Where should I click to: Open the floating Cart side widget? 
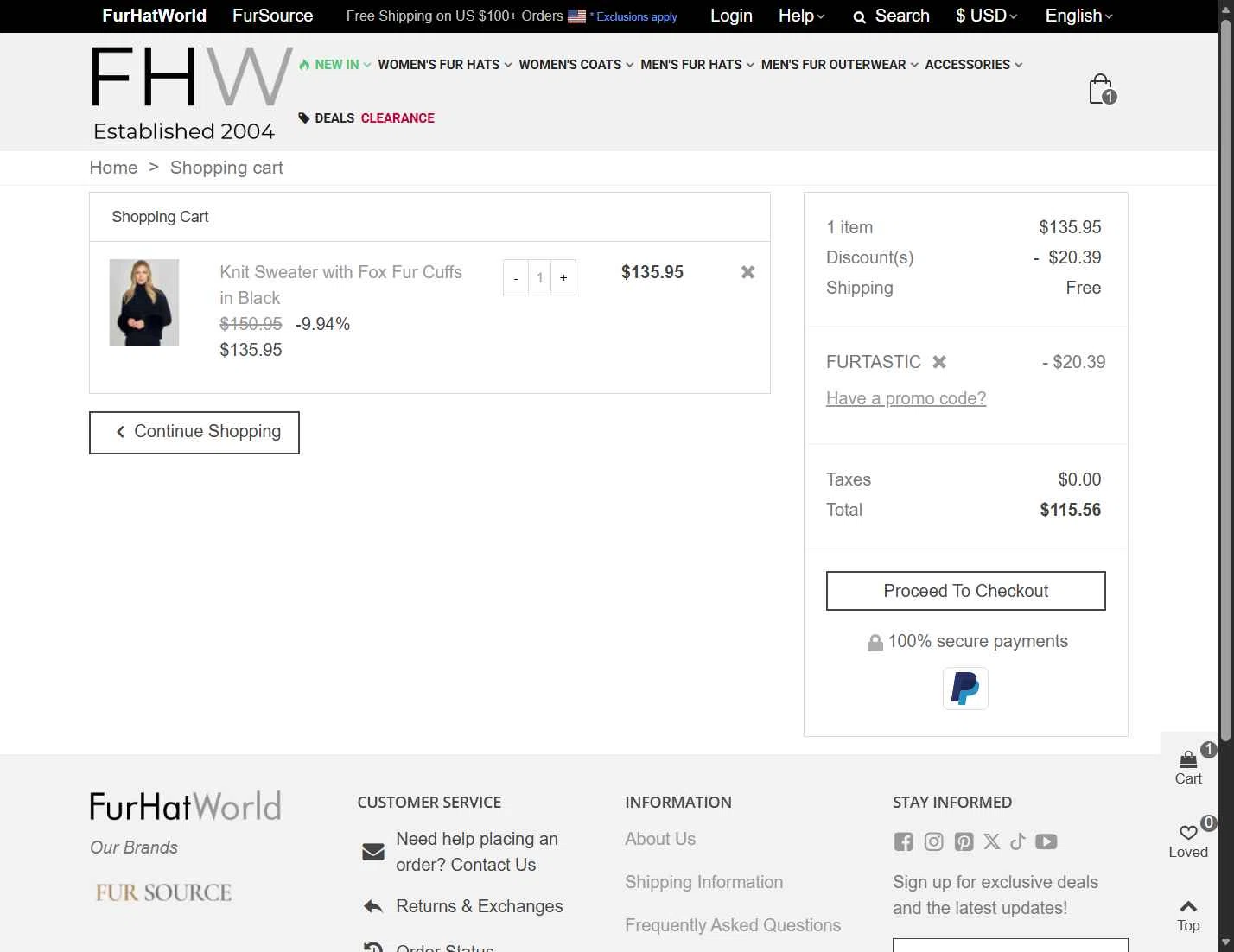click(1188, 768)
